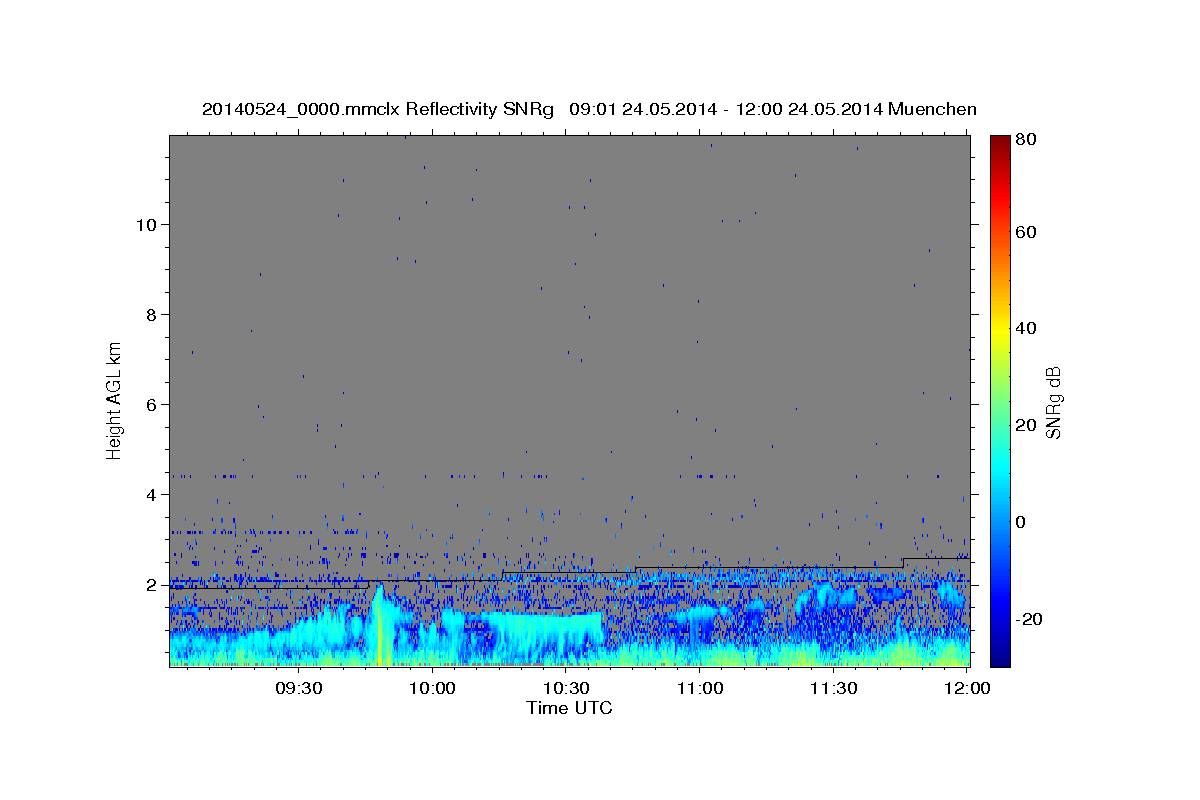Screen dimensions: 1200x800
Task: Click the 'Height AGL km' axis label
Action: (115, 399)
